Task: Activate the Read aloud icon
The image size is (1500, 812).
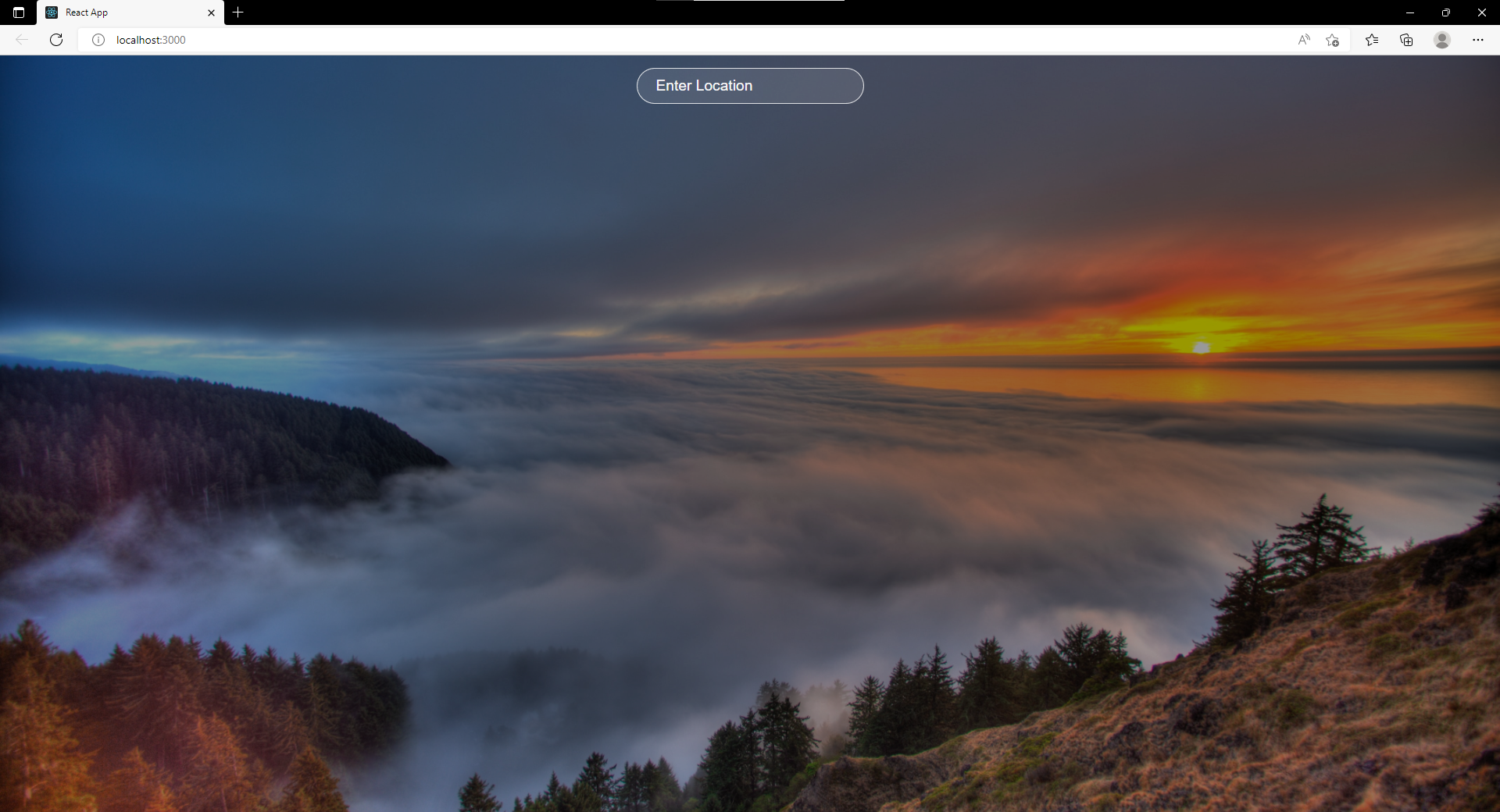Action: click(1304, 40)
